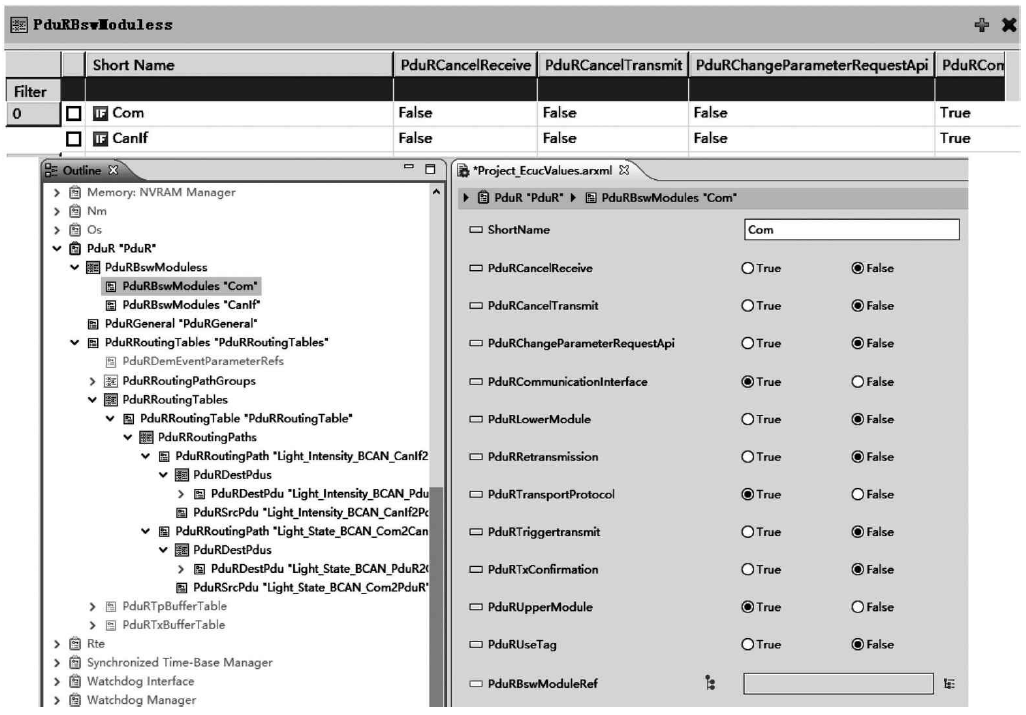Click the PduRDemEventParameterRefs icon
This screenshot has width=1026, height=715.
click(111, 362)
